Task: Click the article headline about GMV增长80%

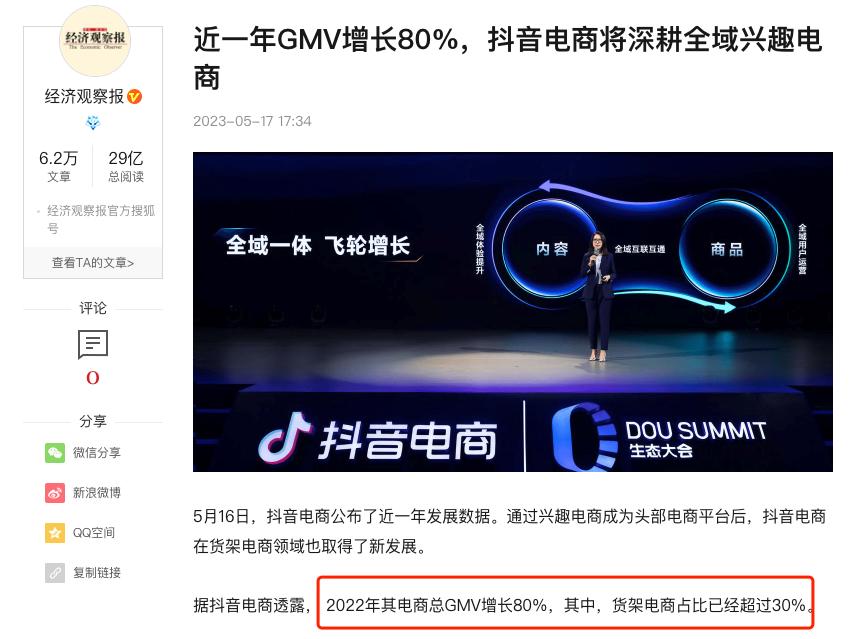Action: tap(508, 58)
